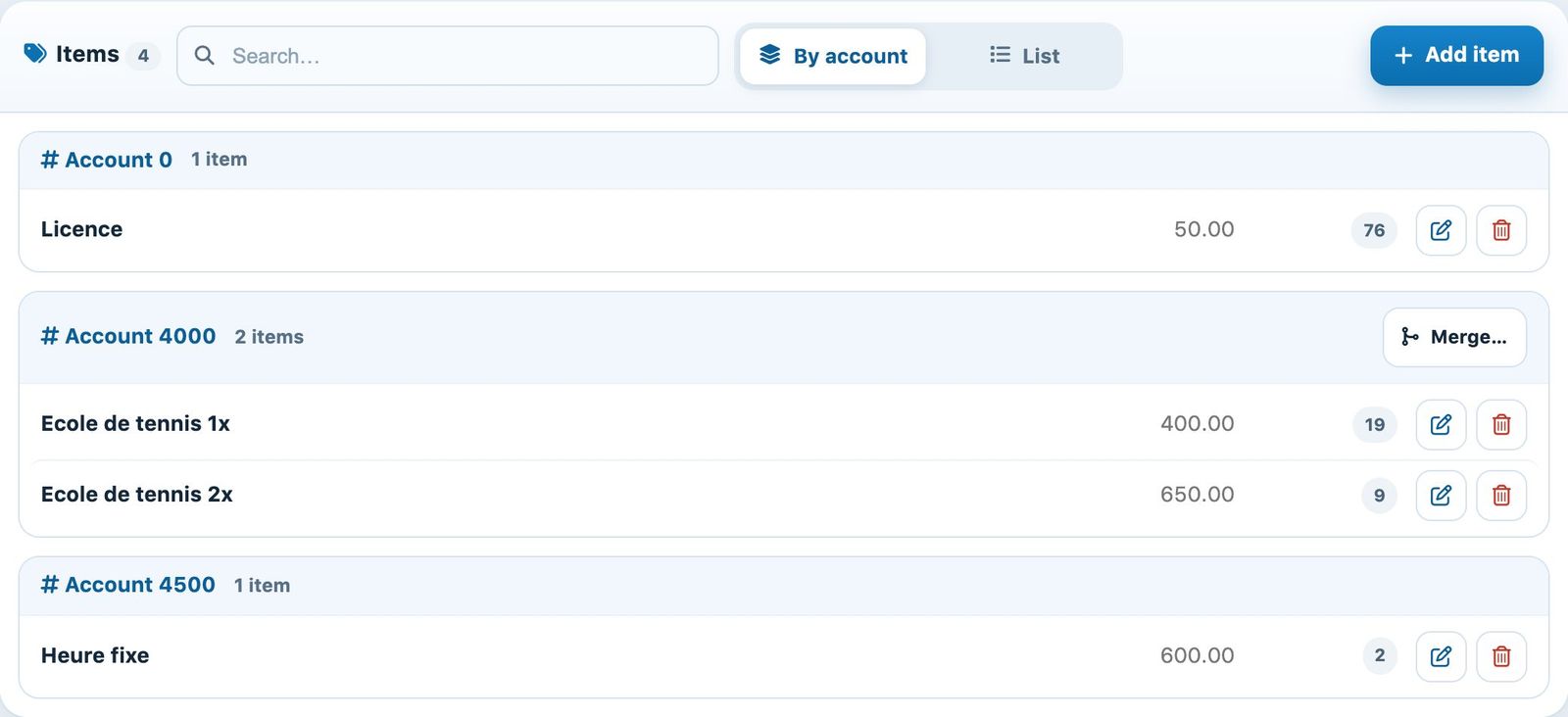Click the 19 count badge
Image resolution: width=1568 pixels, height=717 pixels.
click(x=1375, y=424)
